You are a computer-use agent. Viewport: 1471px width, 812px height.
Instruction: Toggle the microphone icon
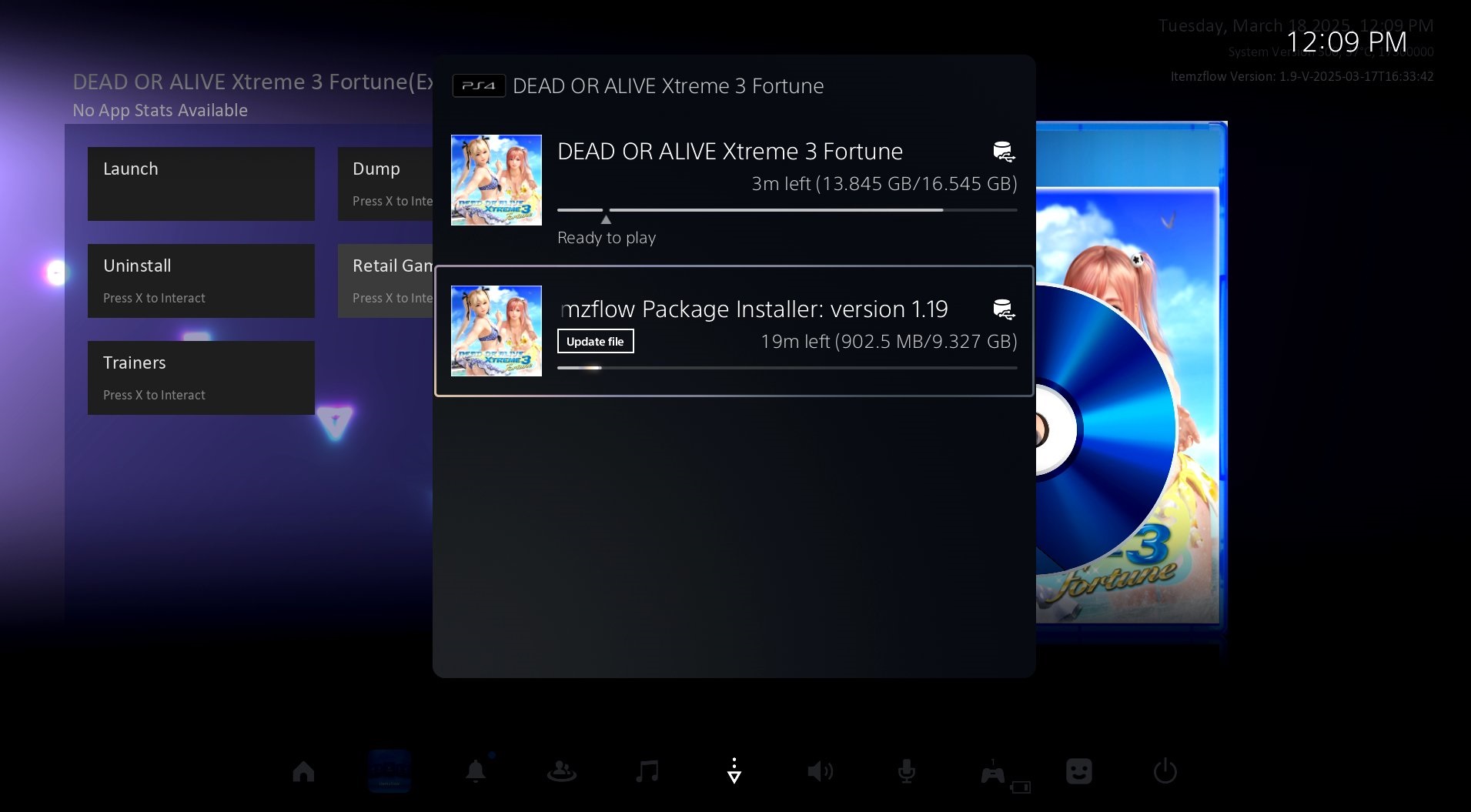(907, 771)
